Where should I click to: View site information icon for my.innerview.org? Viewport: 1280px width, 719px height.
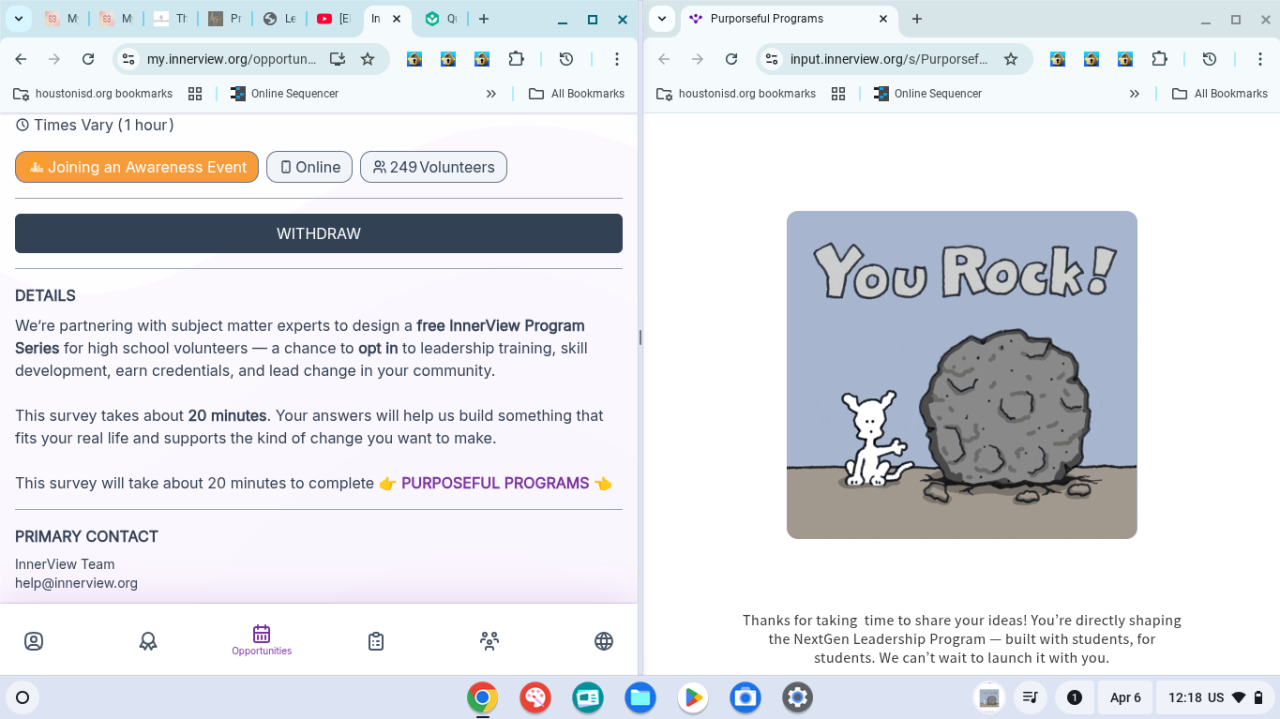(x=128, y=59)
